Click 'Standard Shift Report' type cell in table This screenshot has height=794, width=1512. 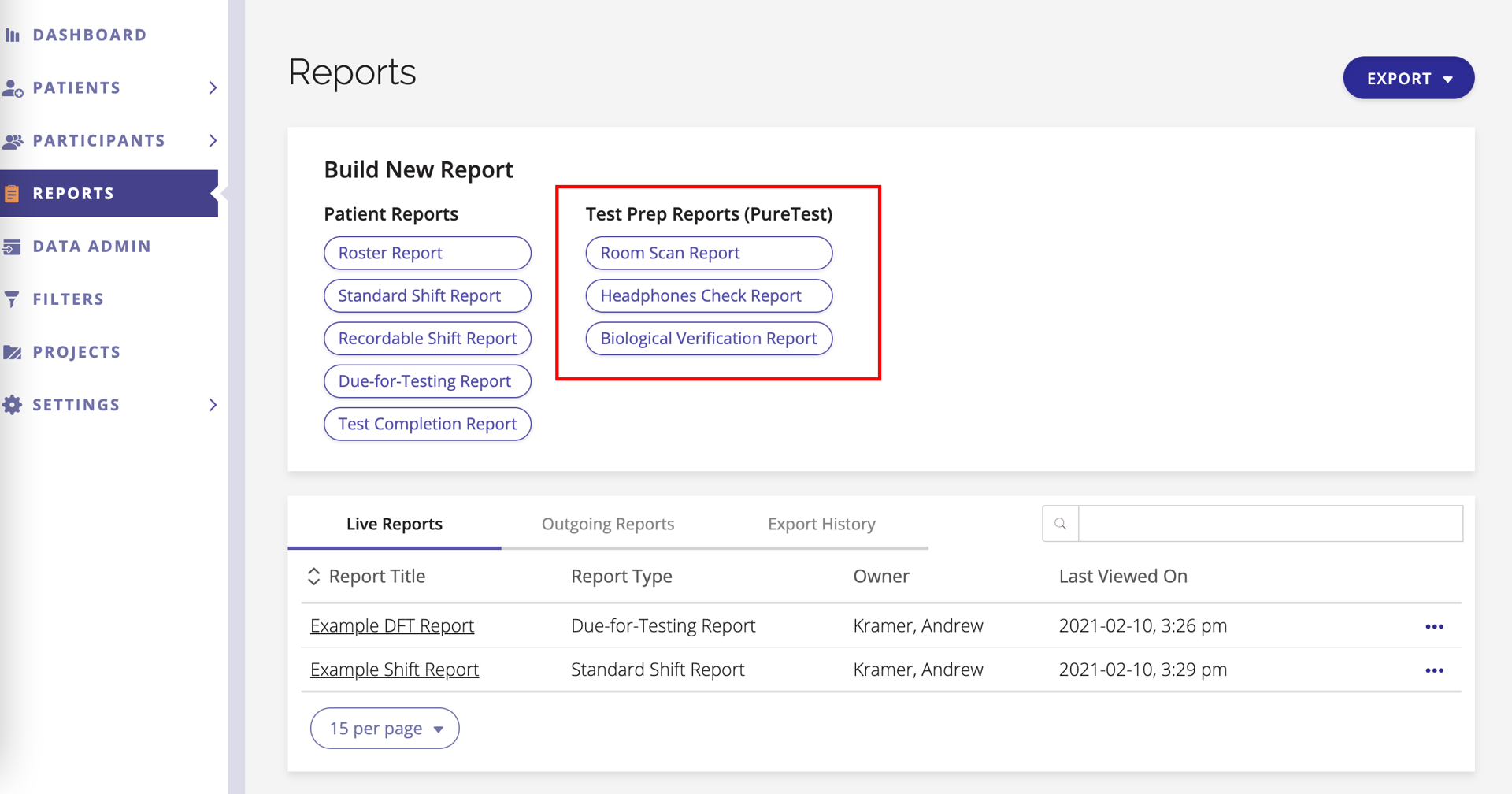point(658,670)
